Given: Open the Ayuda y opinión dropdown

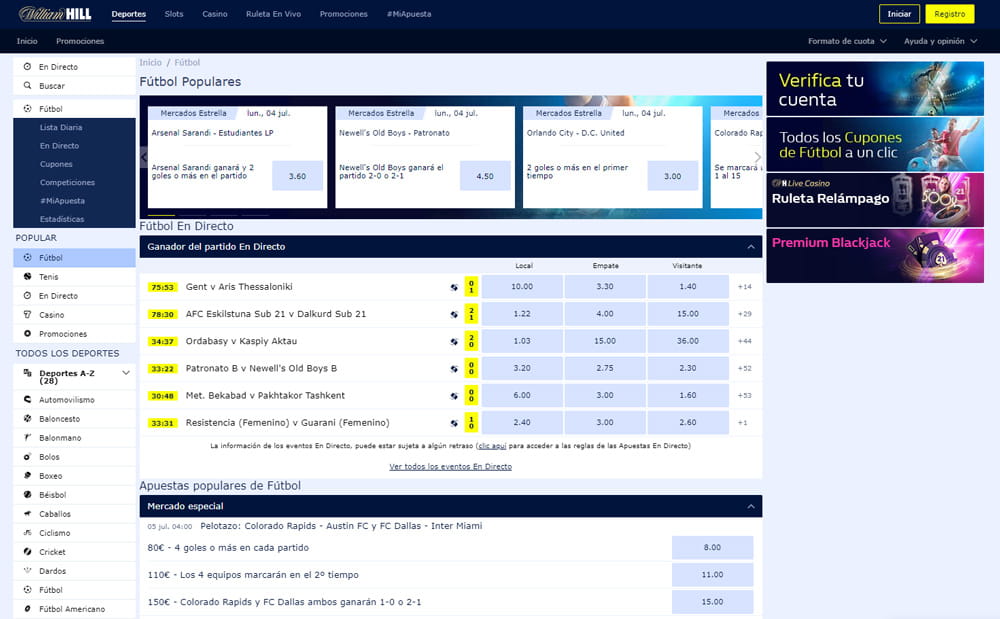Looking at the screenshot, I should (940, 41).
